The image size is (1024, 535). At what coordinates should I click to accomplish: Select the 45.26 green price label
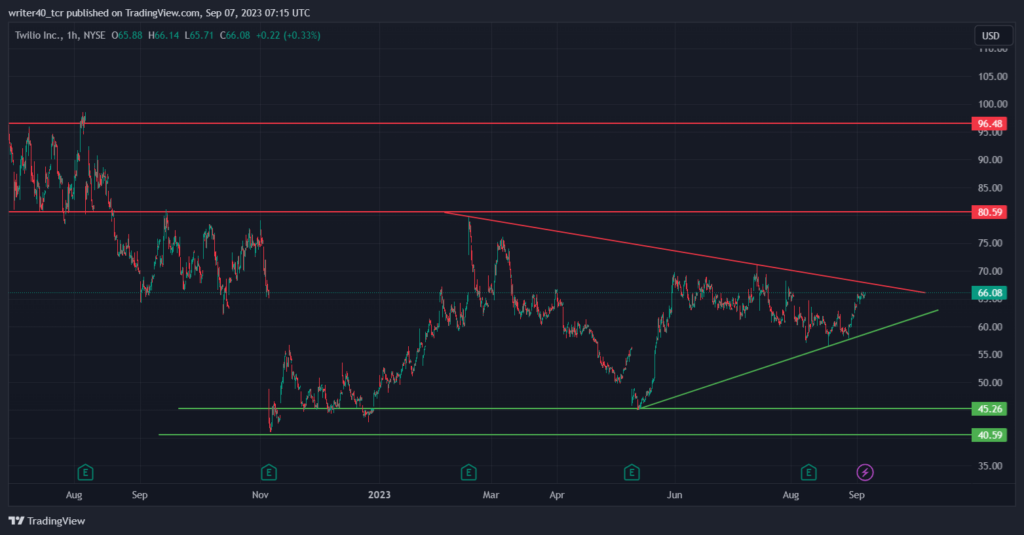989,409
